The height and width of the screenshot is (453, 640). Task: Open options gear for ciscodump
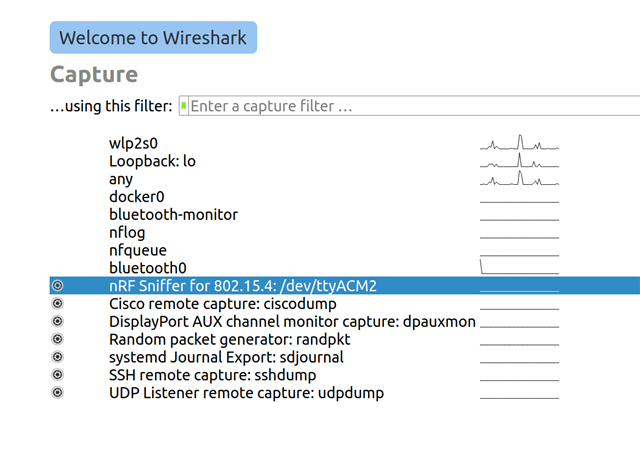click(x=58, y=304)
